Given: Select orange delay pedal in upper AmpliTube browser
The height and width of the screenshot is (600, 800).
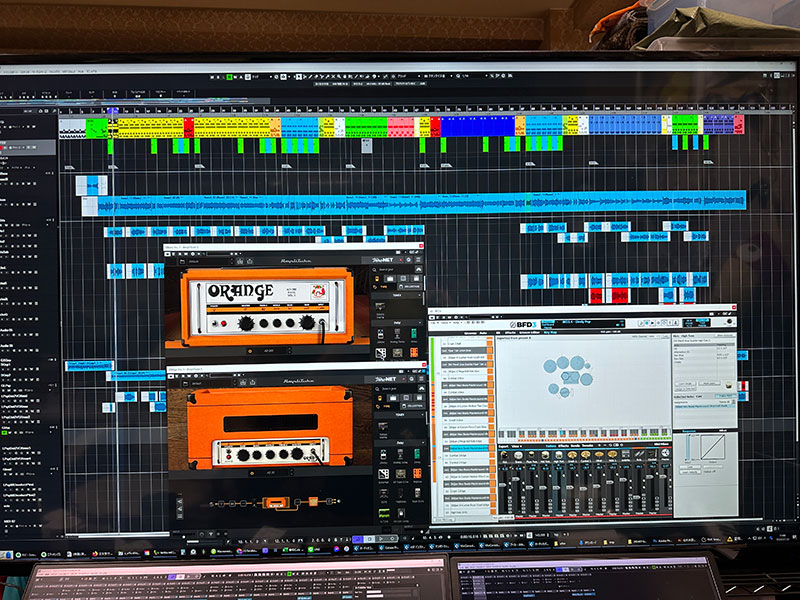Looking at the screenshot, I should (x=414, y=352).
